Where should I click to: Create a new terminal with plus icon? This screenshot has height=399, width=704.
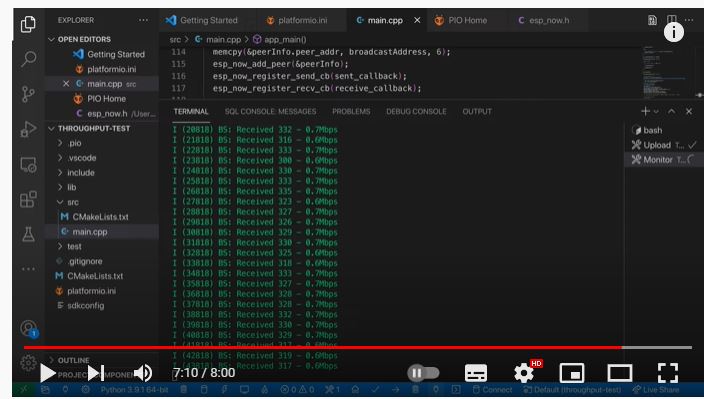[645, 111]
